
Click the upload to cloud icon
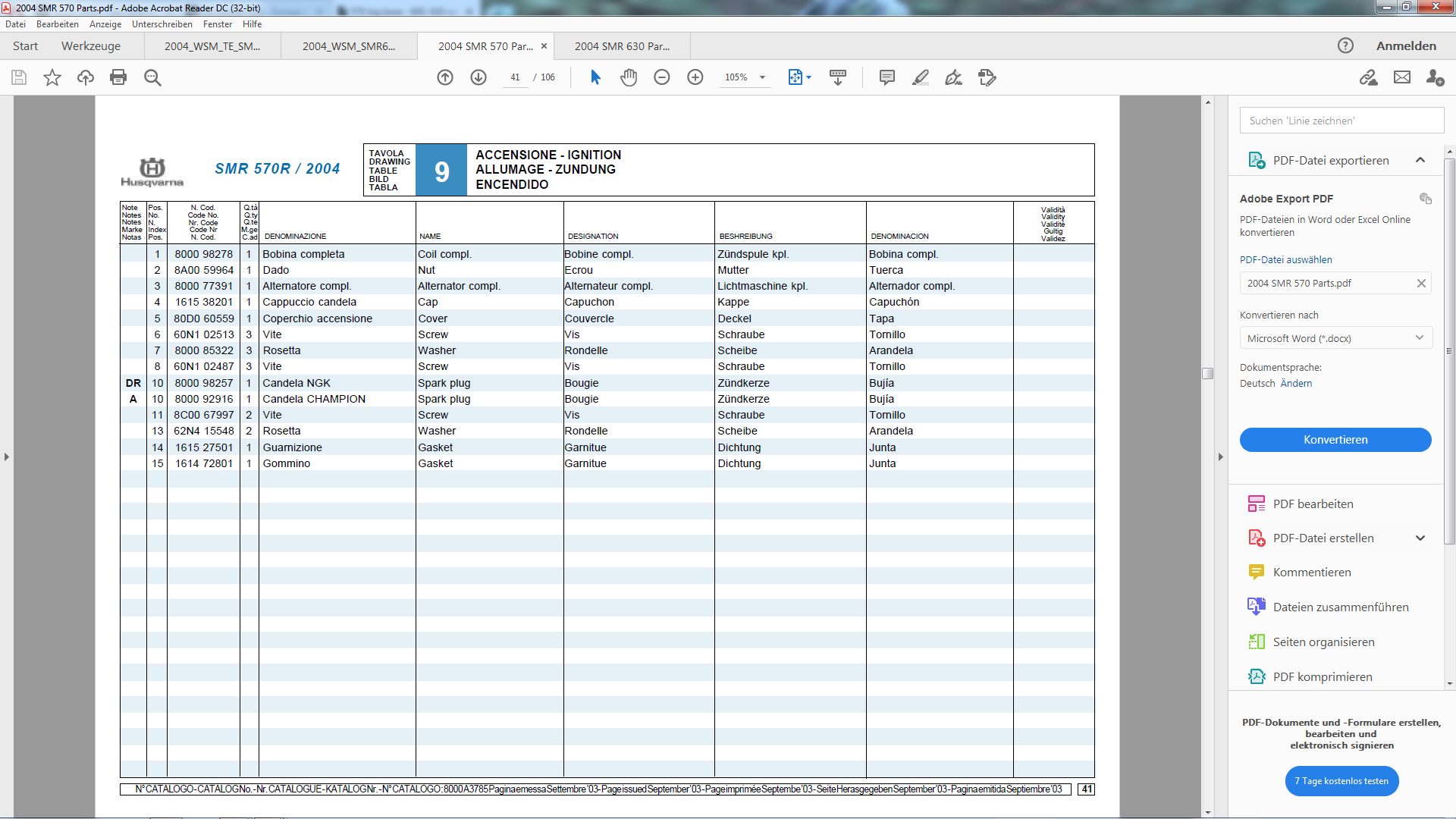coord(86,77)
